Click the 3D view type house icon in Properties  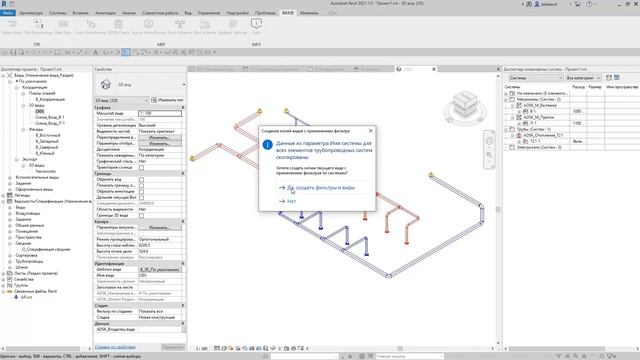(106, 84)
